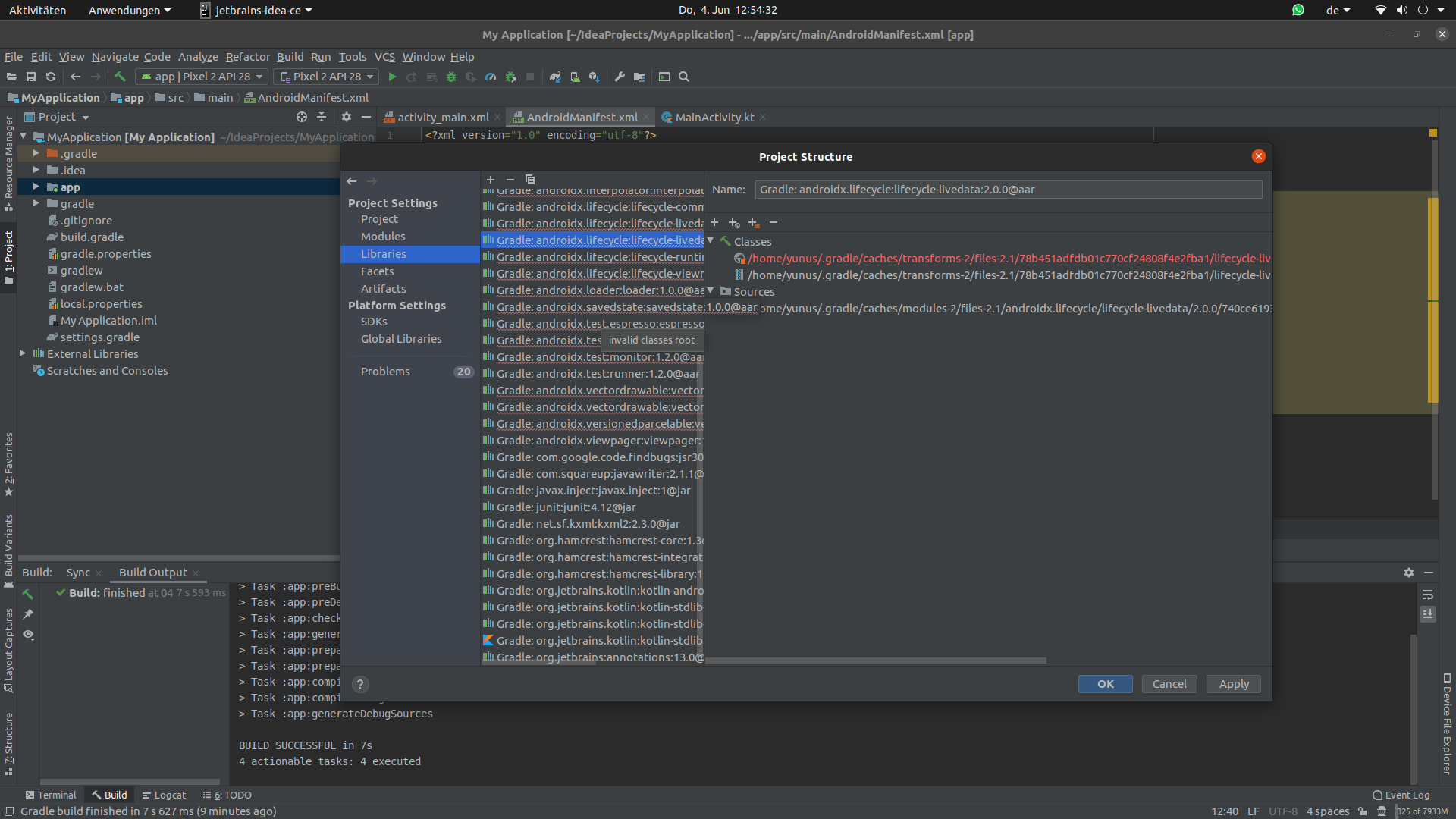Viewport: 1456px width, 819px height.
Task: Click the library Name input field
Action: click(1009, 190)
